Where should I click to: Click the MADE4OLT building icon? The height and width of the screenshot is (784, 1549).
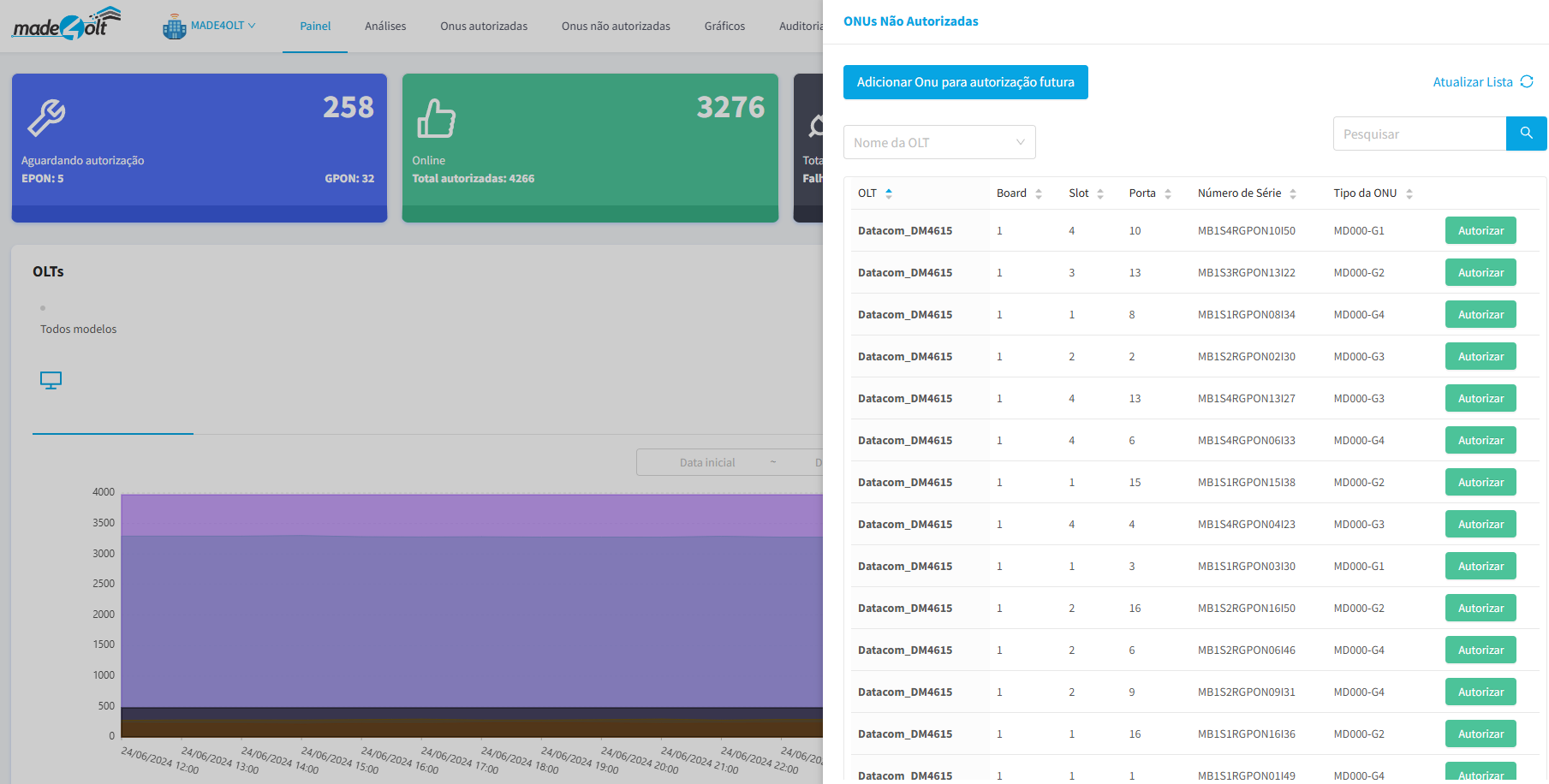pyautogui.click(x=175, y=27)
